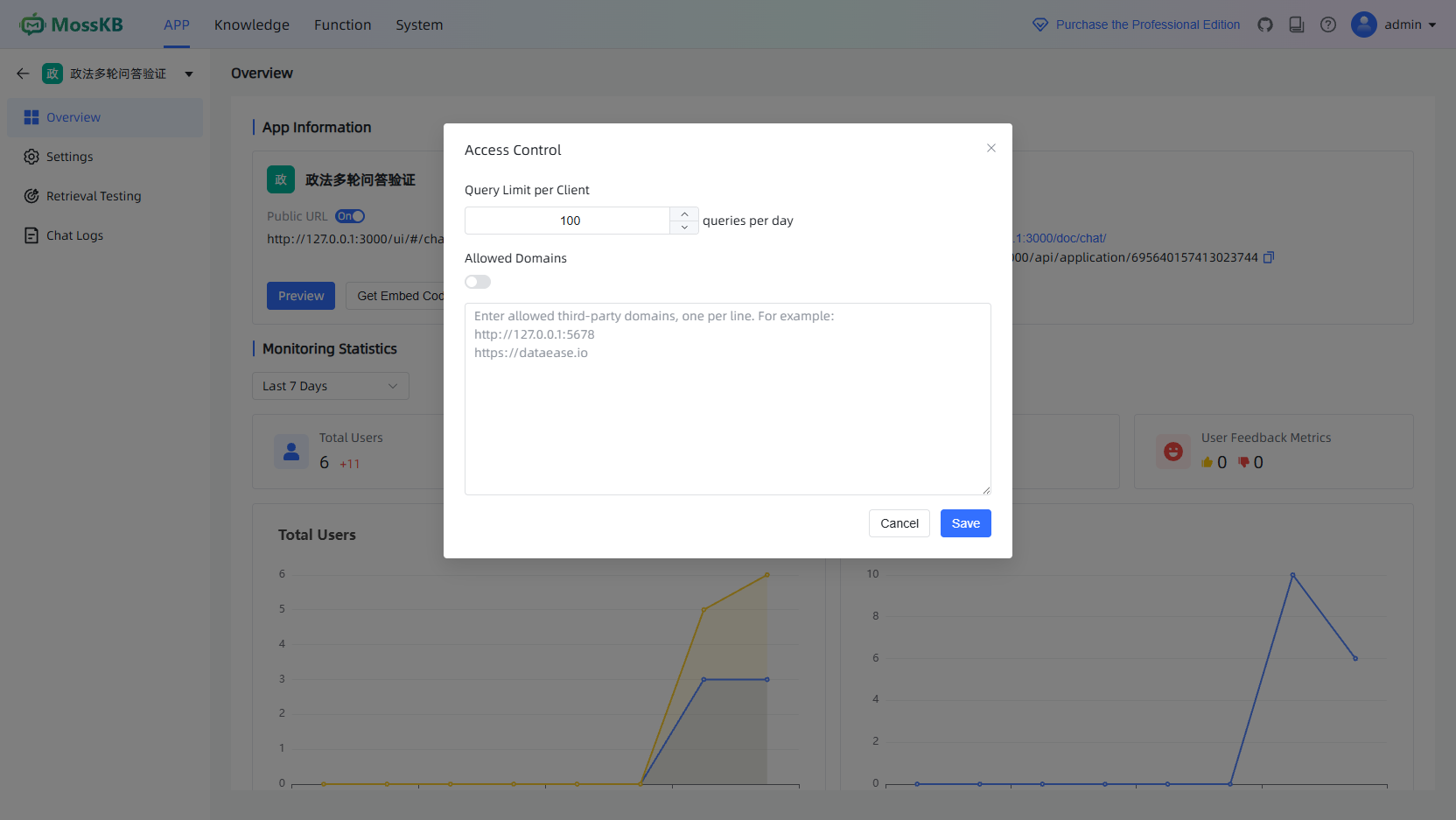Click Purchase the Professional Edition link
The image size is (1456, 820).
(x=1148, y=25)
